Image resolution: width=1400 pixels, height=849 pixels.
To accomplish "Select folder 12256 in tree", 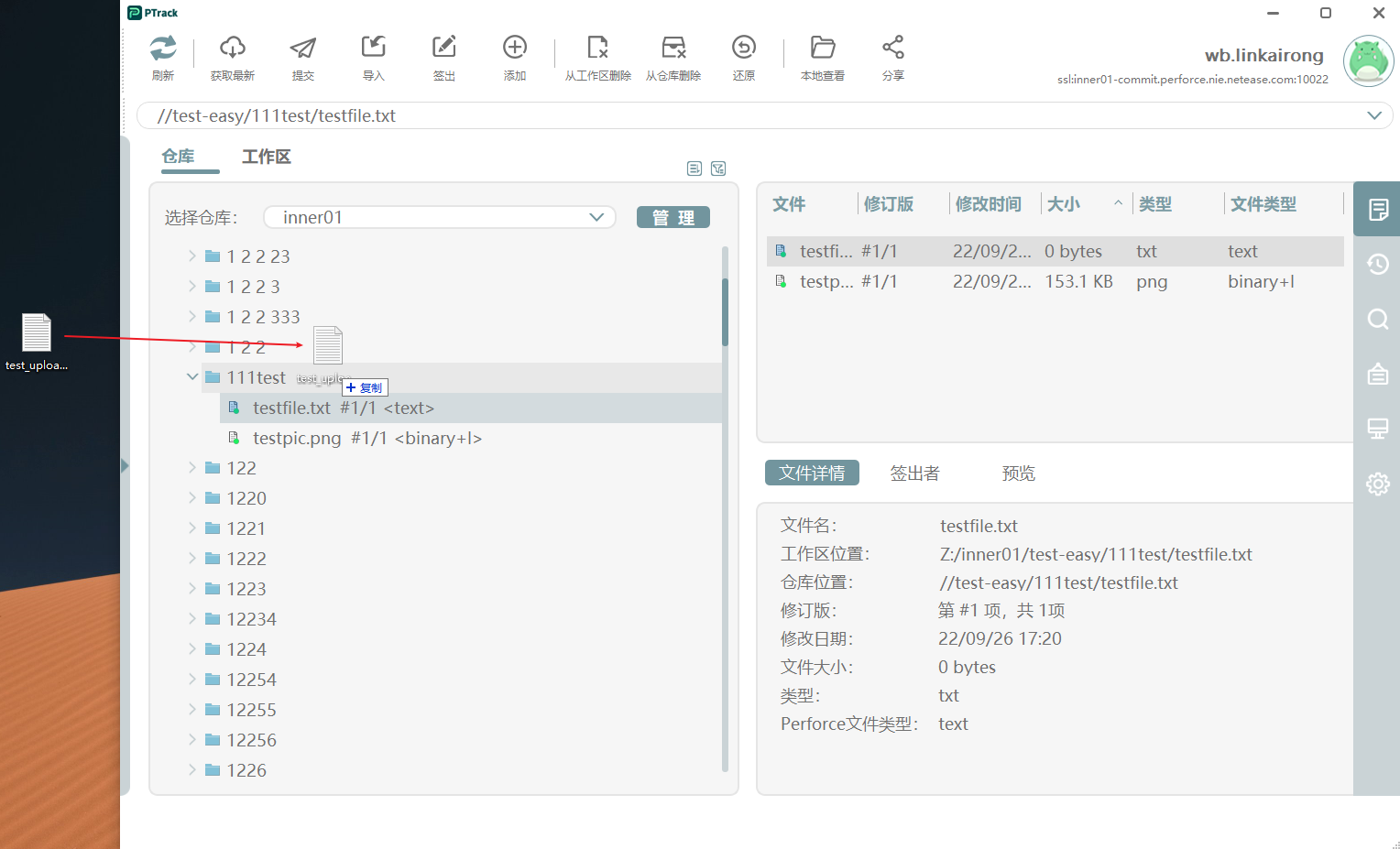I will click(251, 740).
